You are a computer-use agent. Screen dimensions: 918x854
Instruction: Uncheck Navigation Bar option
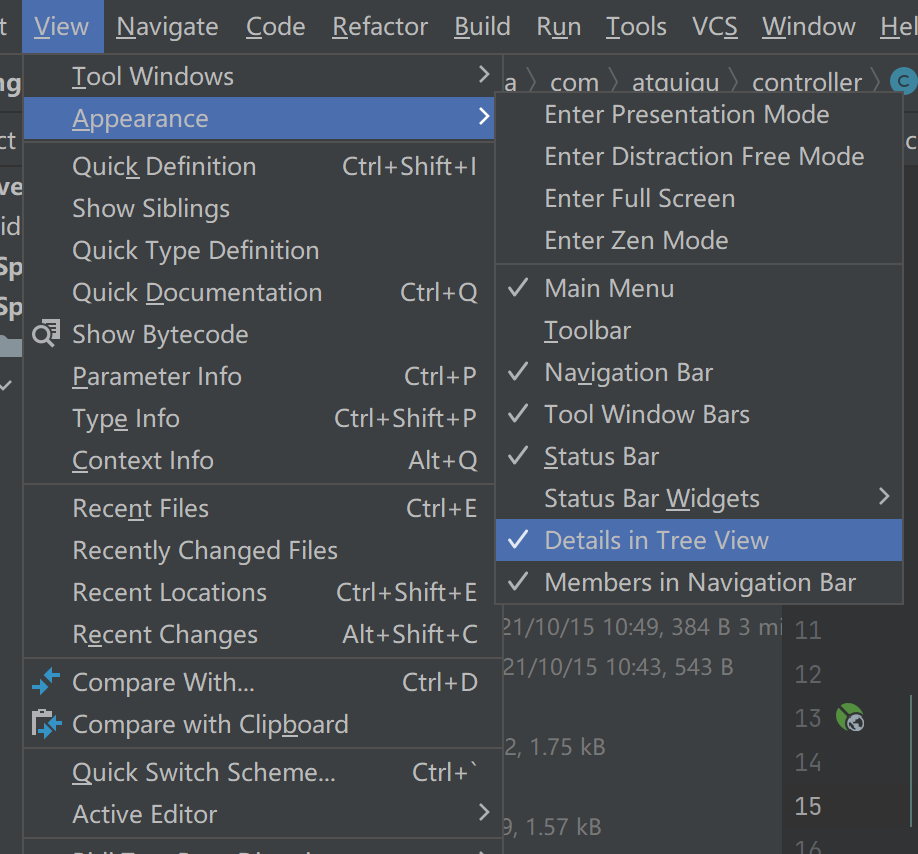click(x=628, y=372)
